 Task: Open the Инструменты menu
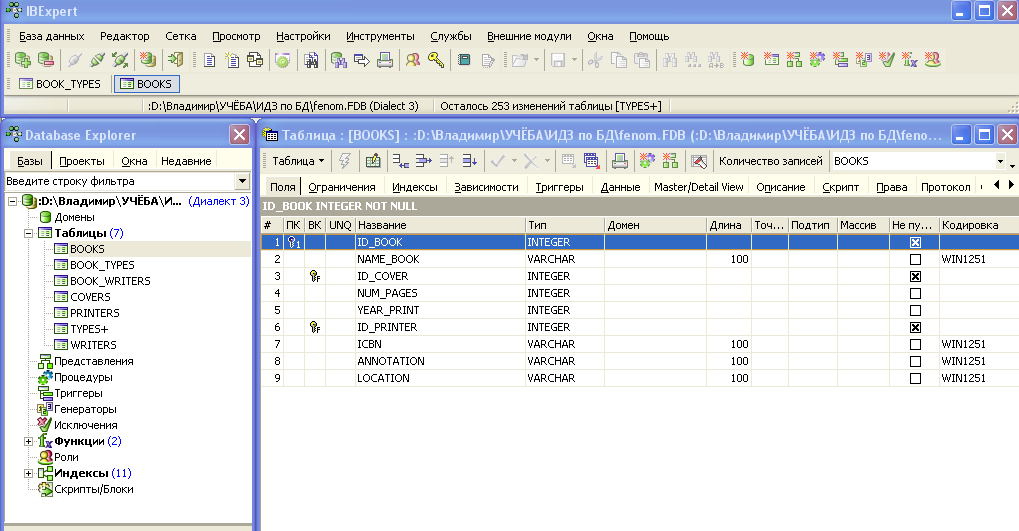pyautogui.click(x=380, y=36)
